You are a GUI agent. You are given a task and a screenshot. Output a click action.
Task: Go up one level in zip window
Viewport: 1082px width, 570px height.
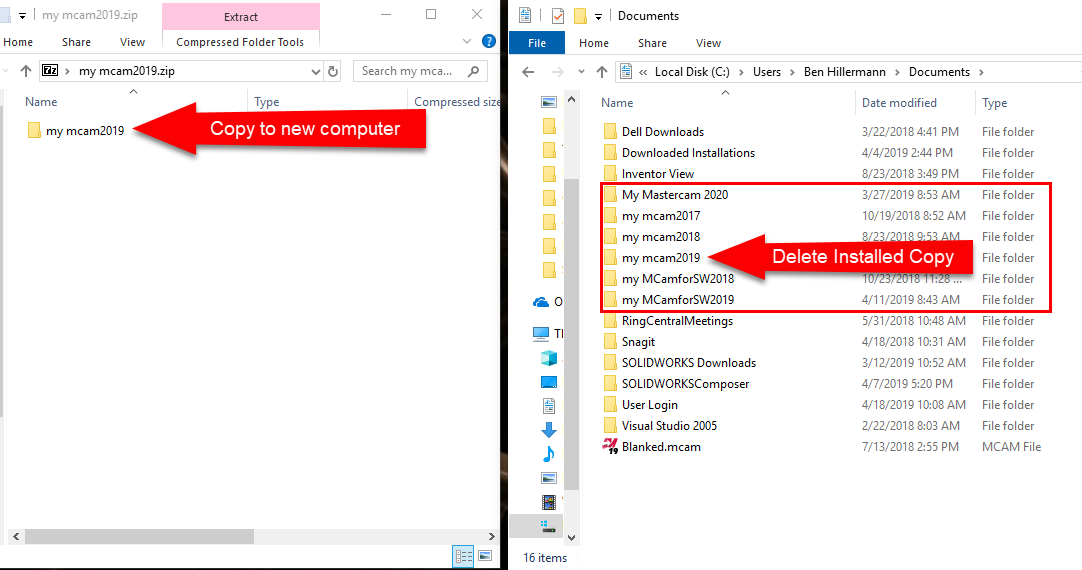26,70
